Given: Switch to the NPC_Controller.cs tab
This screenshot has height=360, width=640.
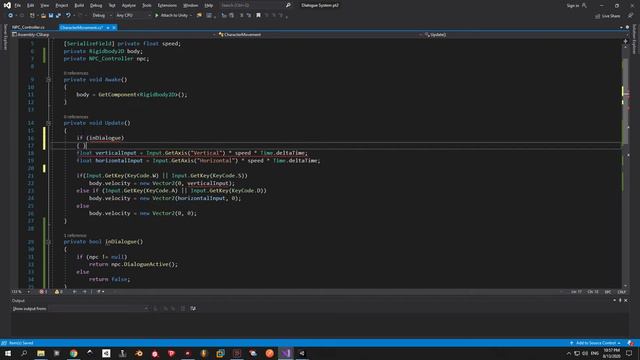Looking at the screenshot, I should coord(28,27).
